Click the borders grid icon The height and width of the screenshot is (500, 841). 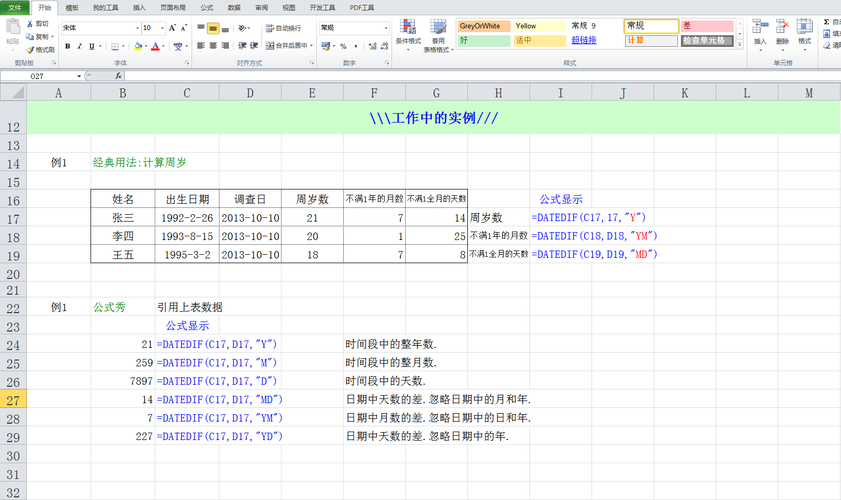tap(115, 47)
